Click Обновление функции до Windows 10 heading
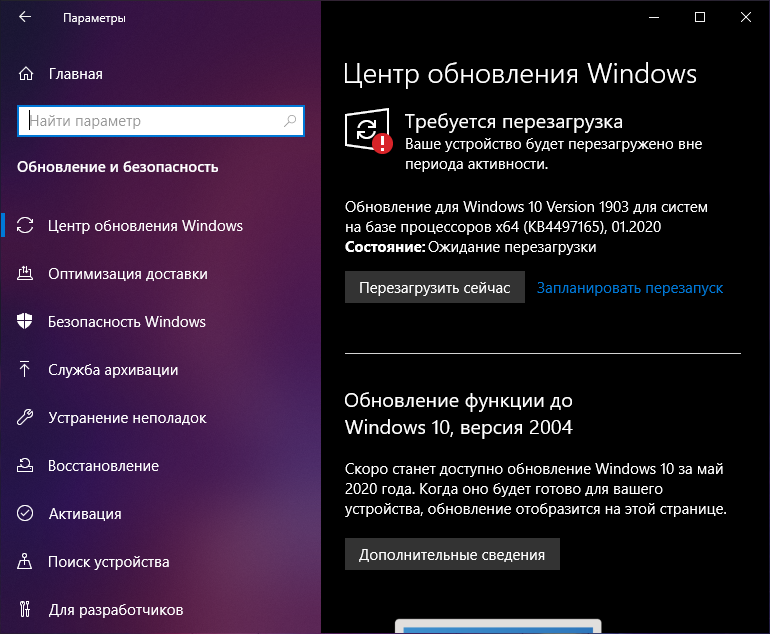This screenshot has height=634, width=770. click(x=459, y=414)
